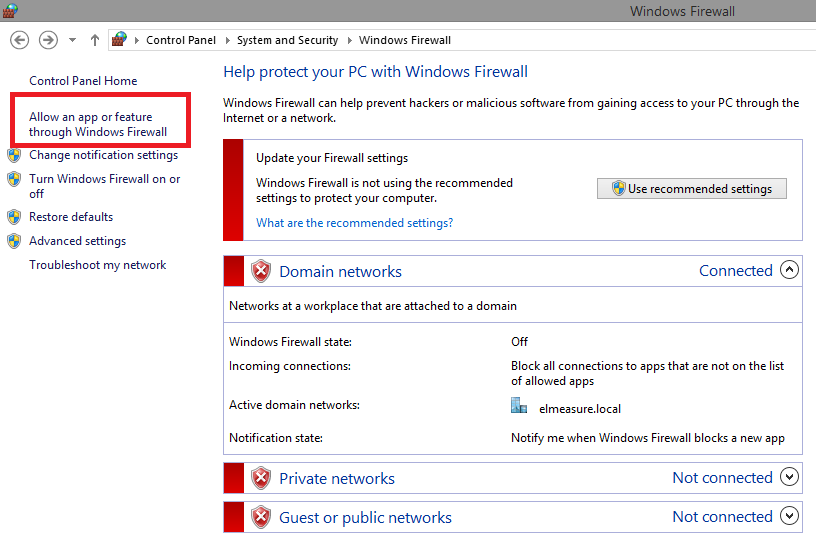Click Incoming connections label
816x544 pixels.
(x=290, y=366)
